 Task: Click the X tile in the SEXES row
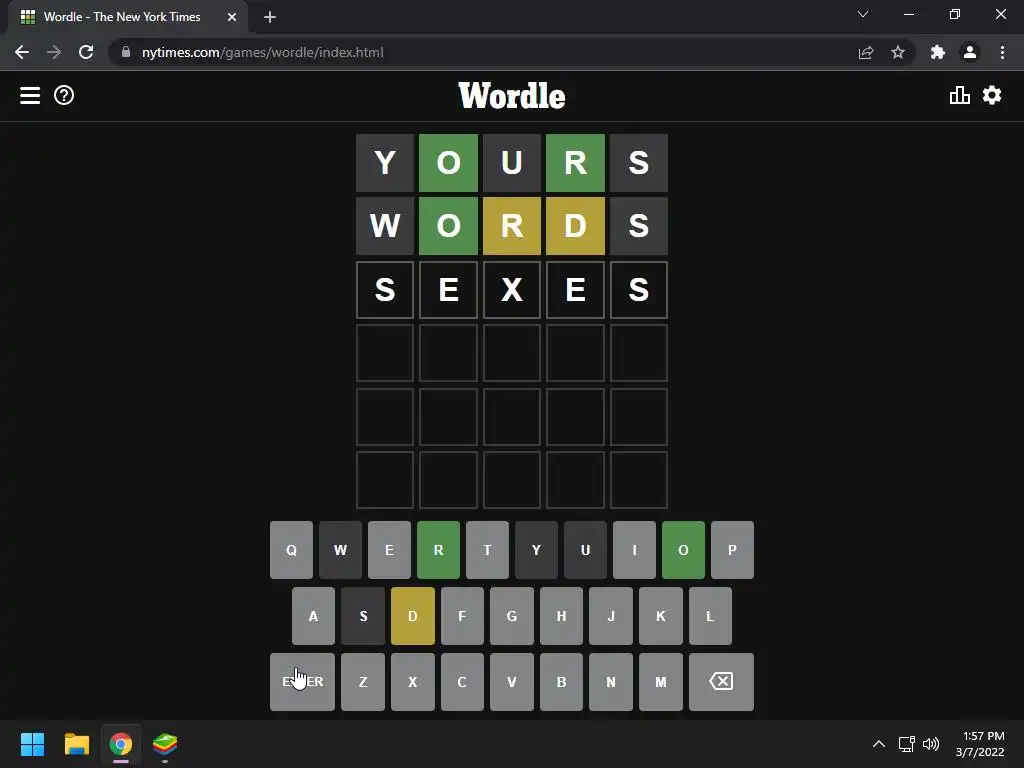click(512, 289)
